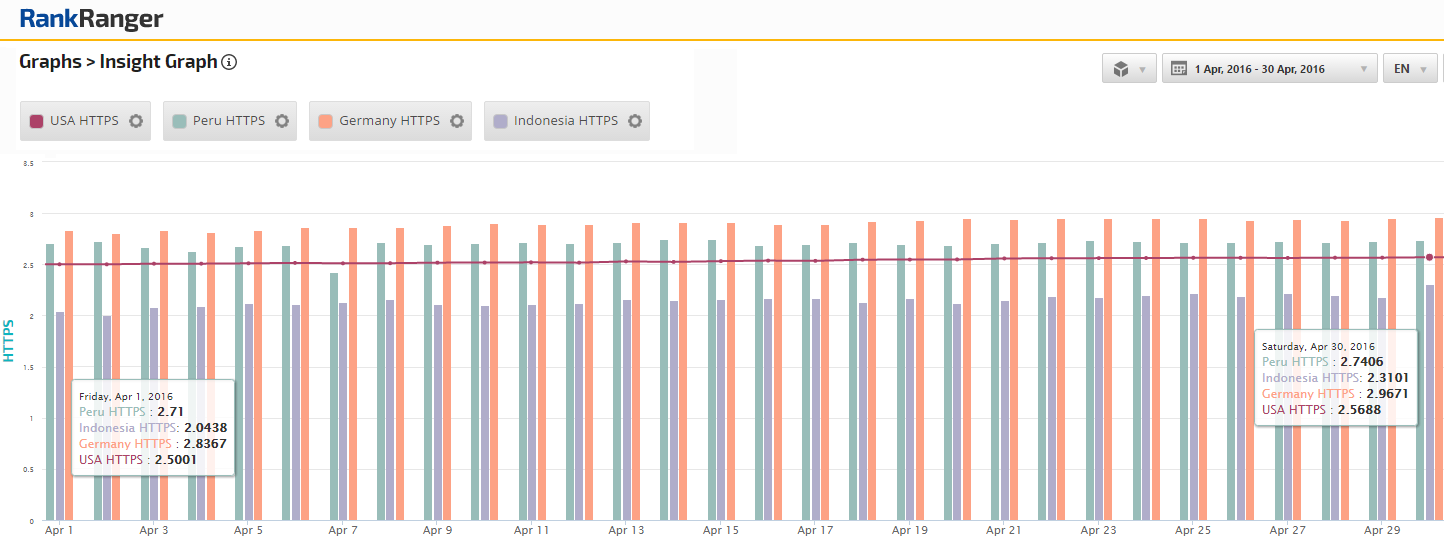The width and height of the screenshot is (1444, 545).
Task: Toggle the Germany HTTPS series label
Action: coord(389,121)
